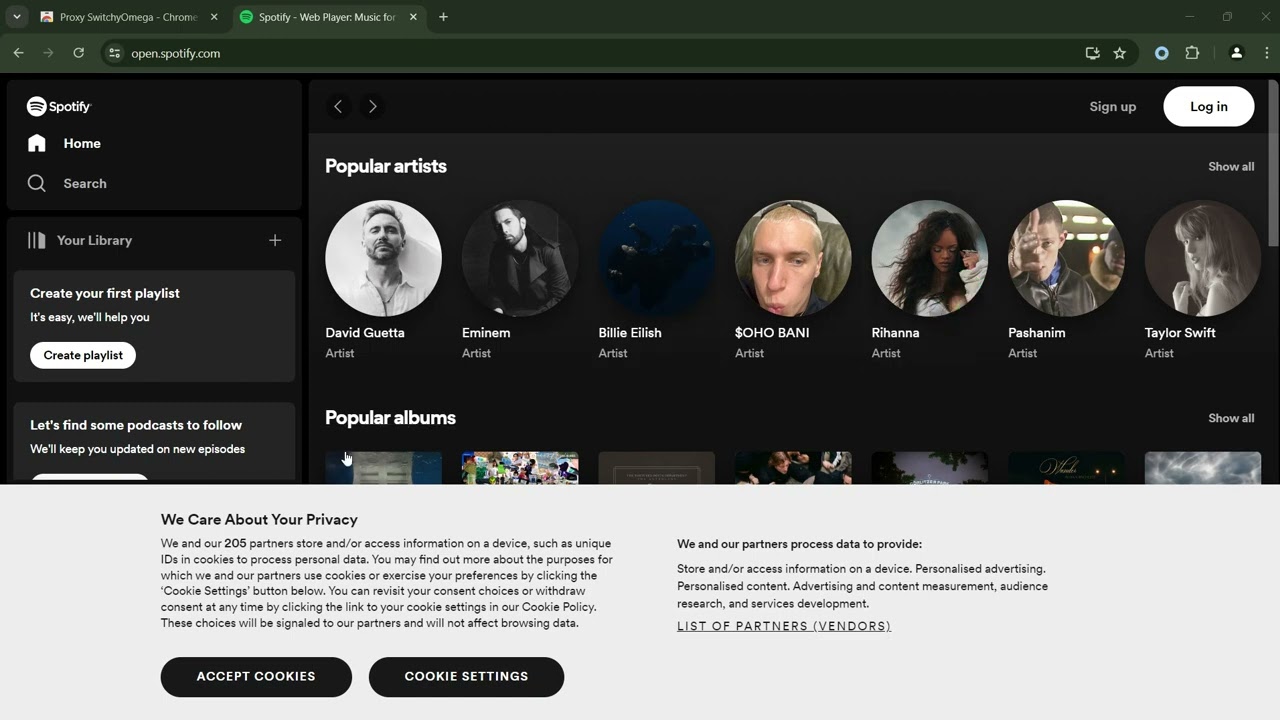Open the Chrome profile icon

pos(1237,53)
